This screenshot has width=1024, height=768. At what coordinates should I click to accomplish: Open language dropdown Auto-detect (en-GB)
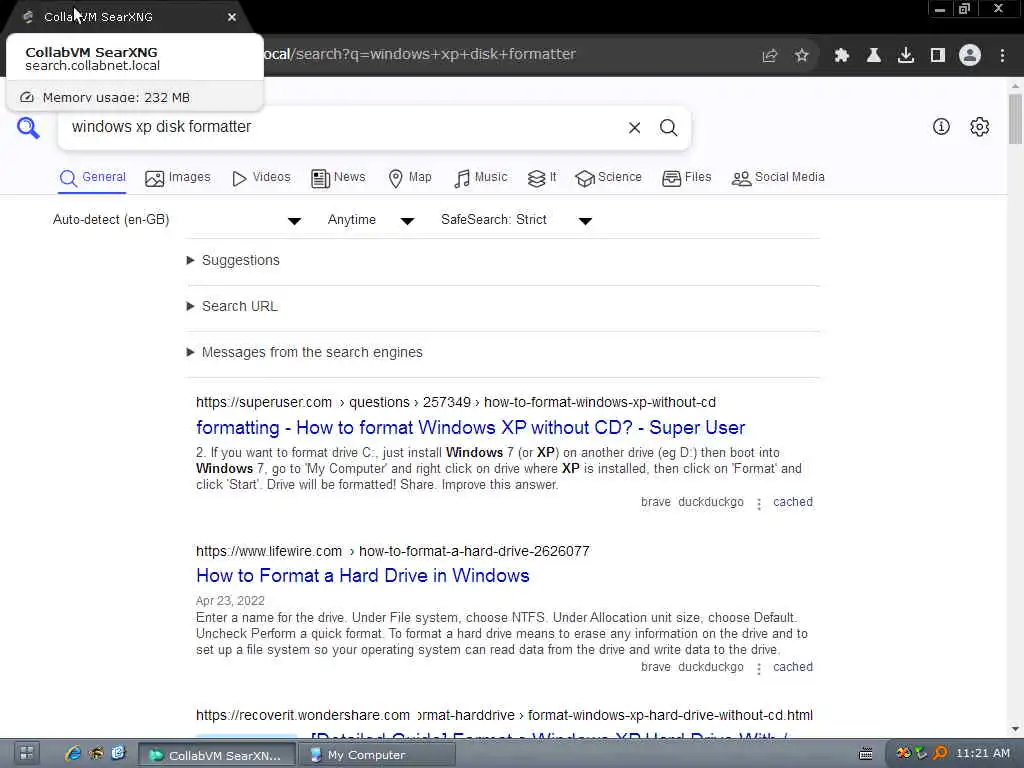tap(177, 220)
